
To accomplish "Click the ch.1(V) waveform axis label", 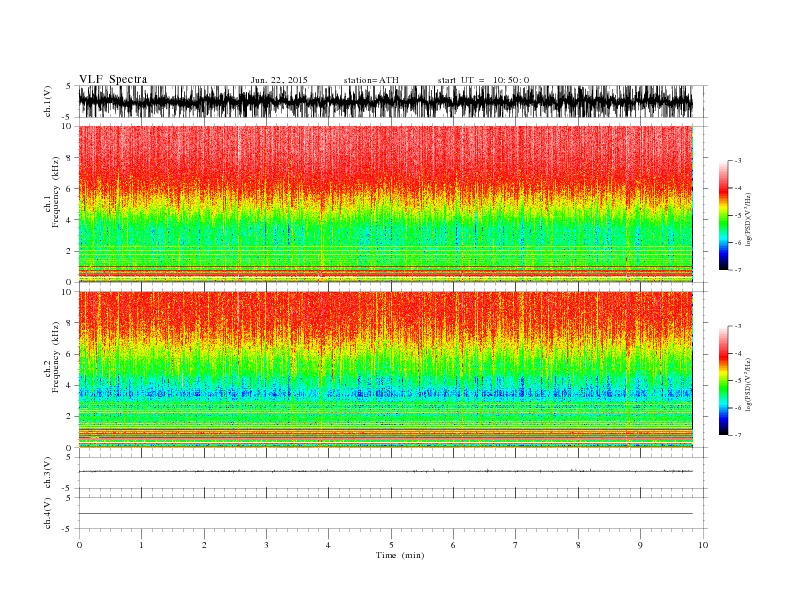I will coord(48,103).
